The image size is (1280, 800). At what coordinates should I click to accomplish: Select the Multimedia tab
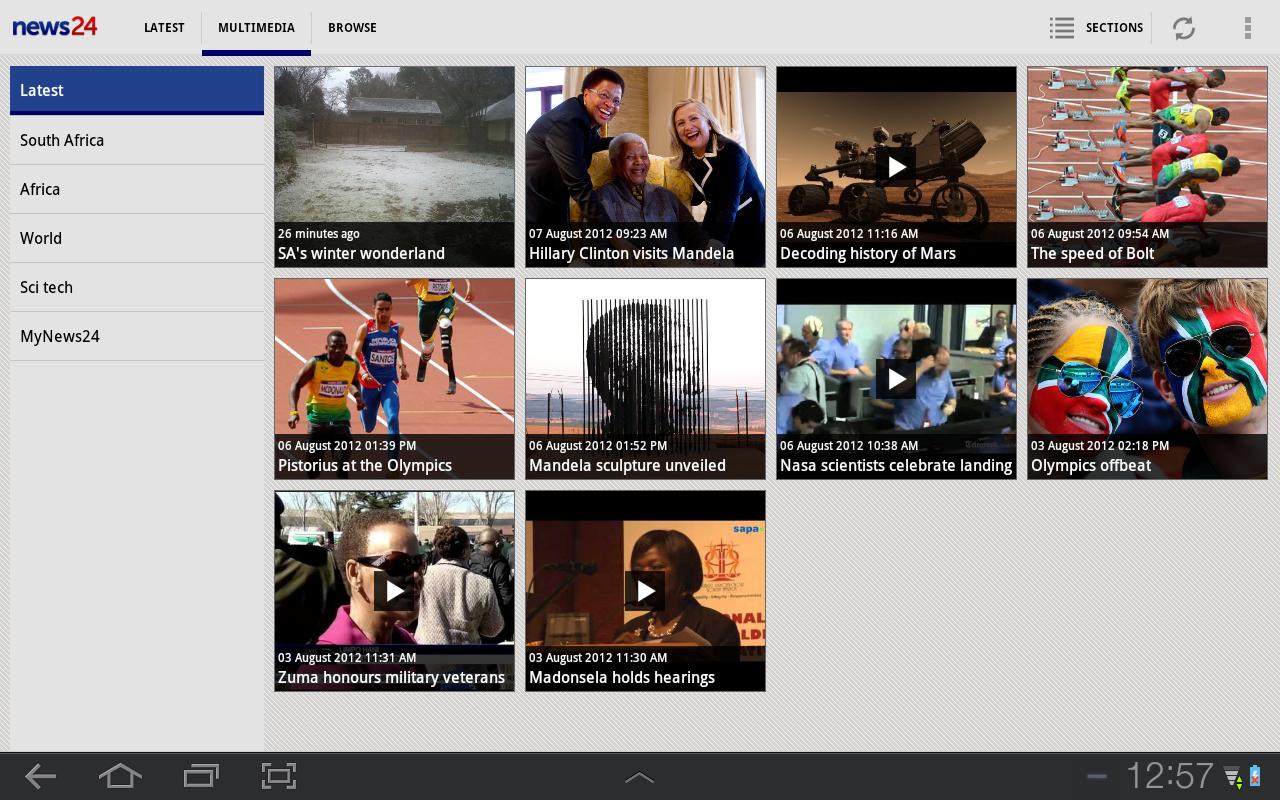(256, 28)
